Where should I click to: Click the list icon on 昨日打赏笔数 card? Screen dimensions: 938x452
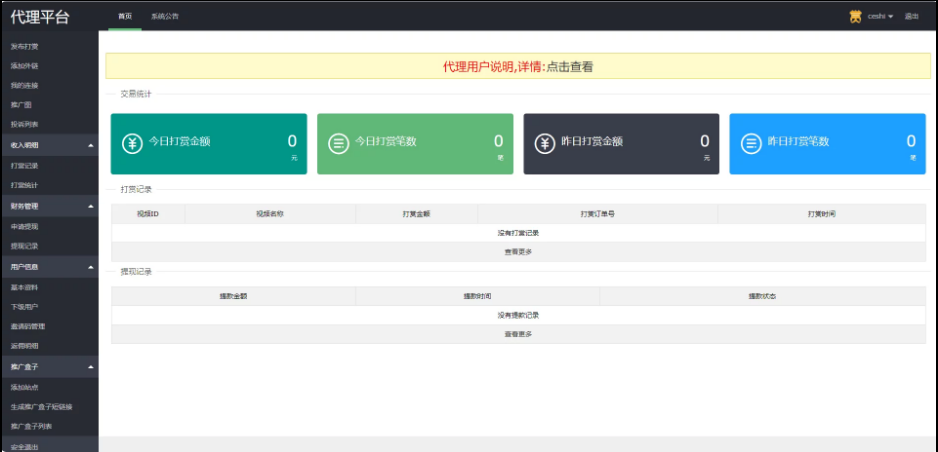pyautogui.click(x=751, y=143)
